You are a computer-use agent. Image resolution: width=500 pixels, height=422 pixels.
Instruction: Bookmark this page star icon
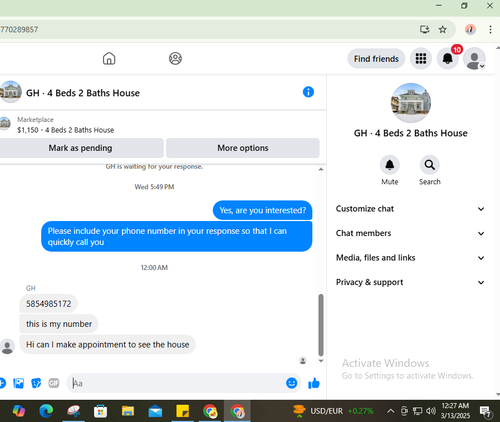tap(443, 29)
